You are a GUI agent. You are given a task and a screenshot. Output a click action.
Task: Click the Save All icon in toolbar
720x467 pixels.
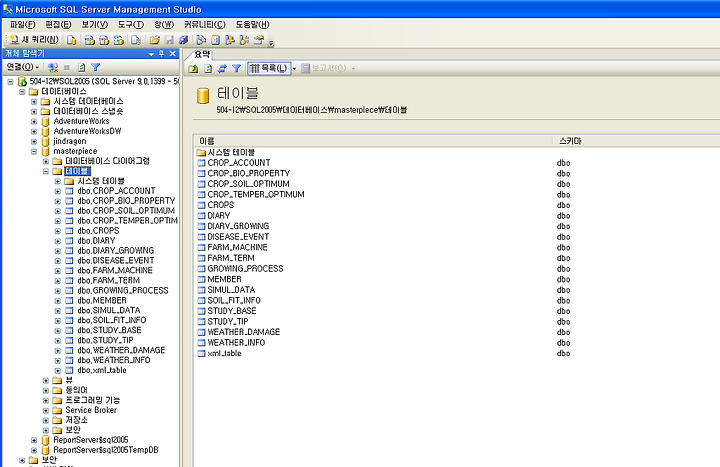[184, 40]
